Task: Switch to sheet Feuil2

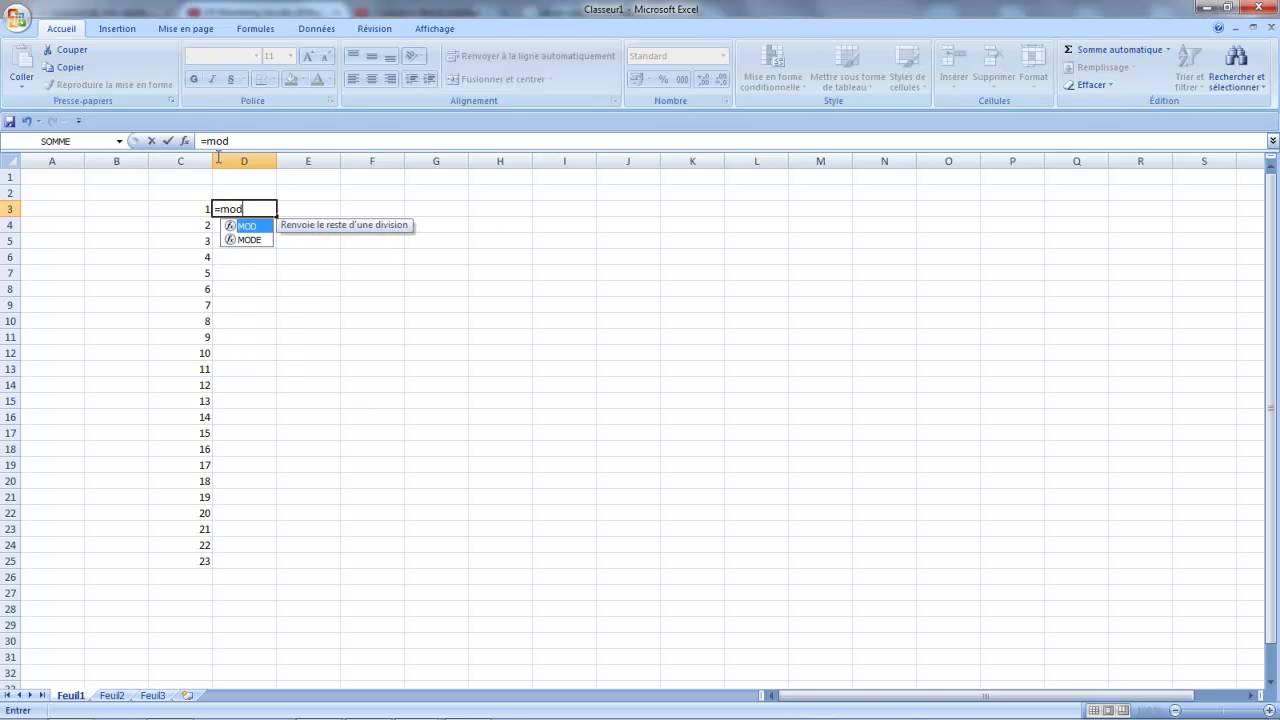Action: [x=112, y=695]
